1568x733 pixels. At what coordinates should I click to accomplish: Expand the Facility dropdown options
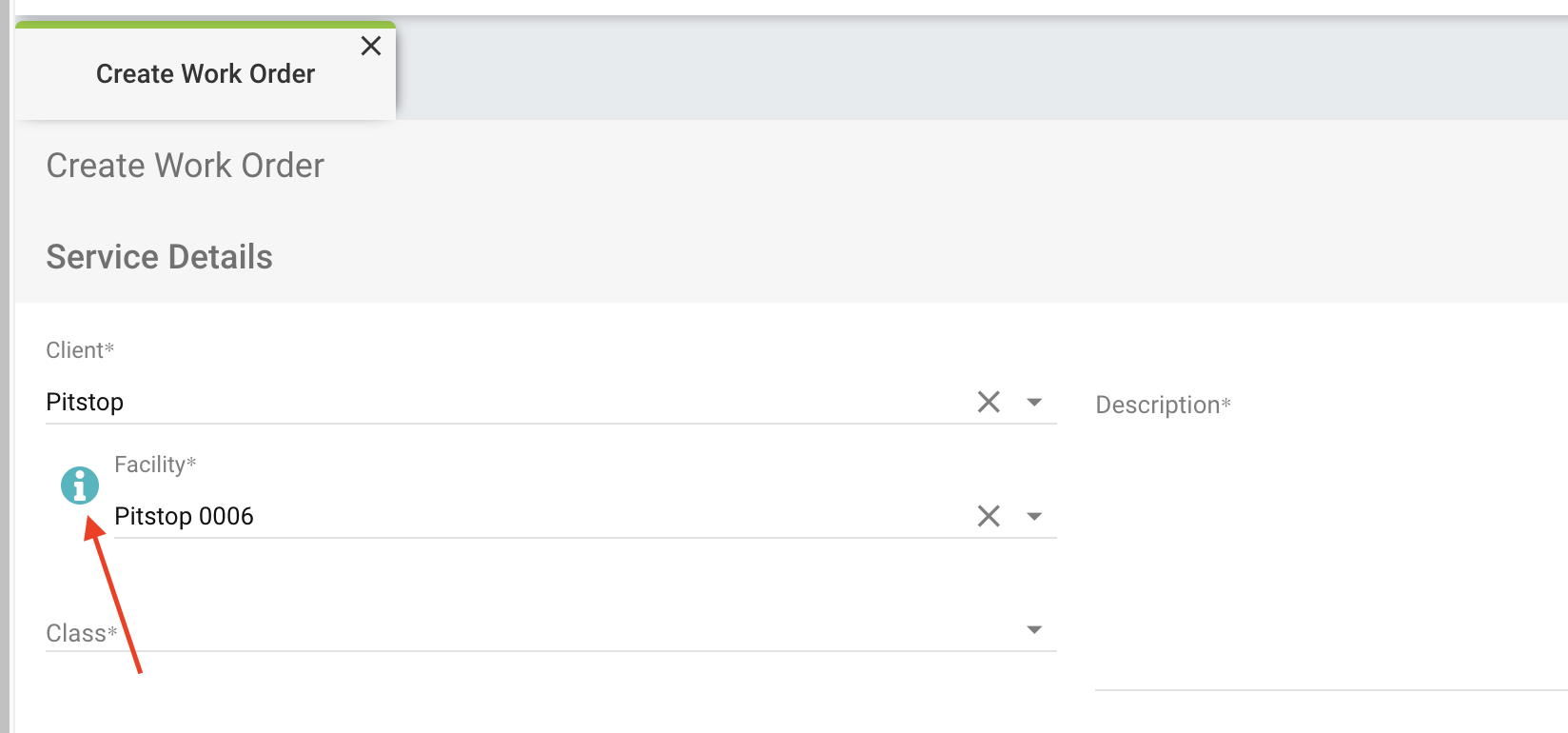(x=1035, y=515)
